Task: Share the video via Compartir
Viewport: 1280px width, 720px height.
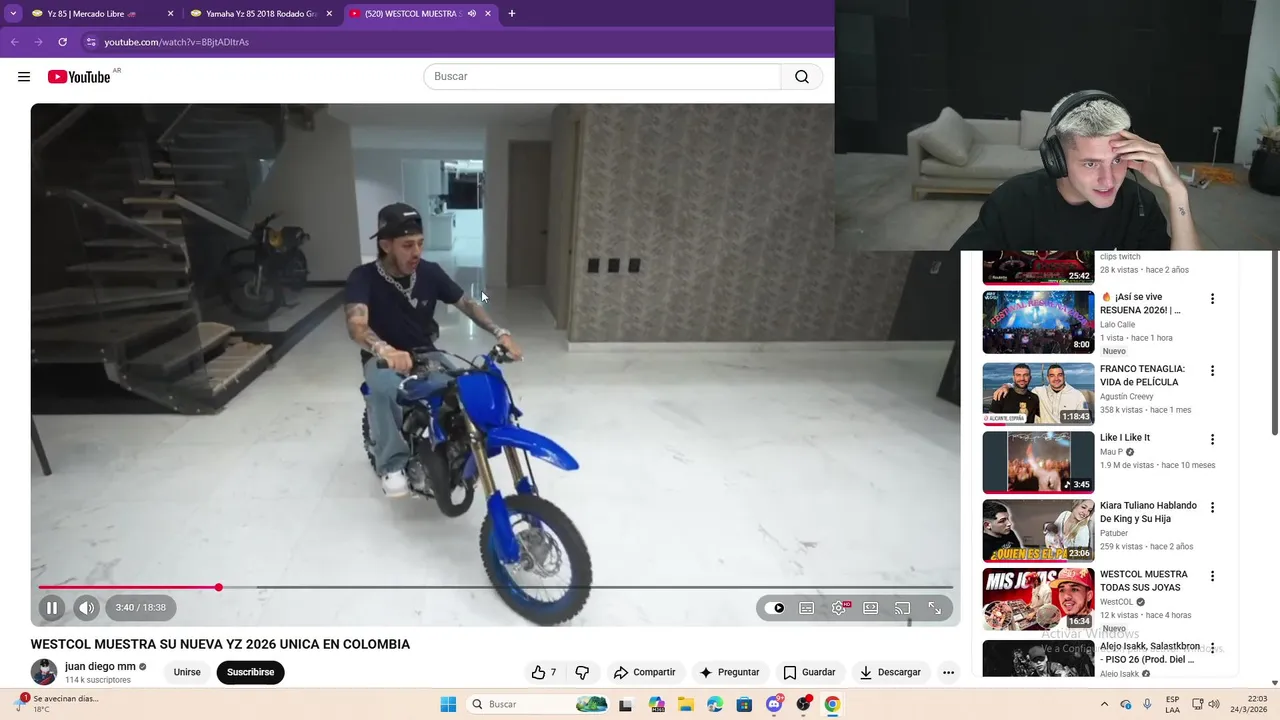Action: pyautogui.click(x=644, y=672)
